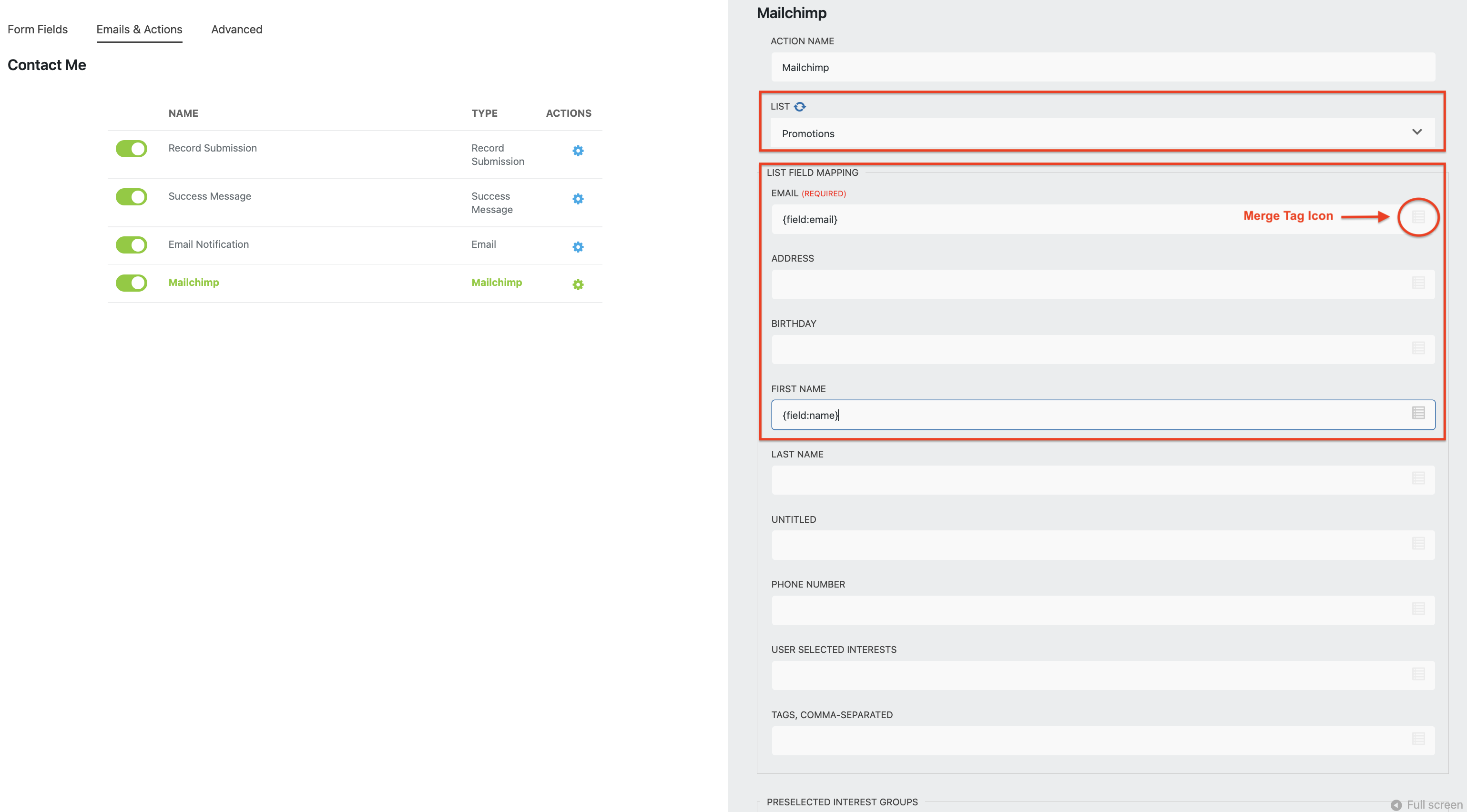Turn off the Email Notification action
This screenshot has height=812, width=1467.
pos(131,245)
